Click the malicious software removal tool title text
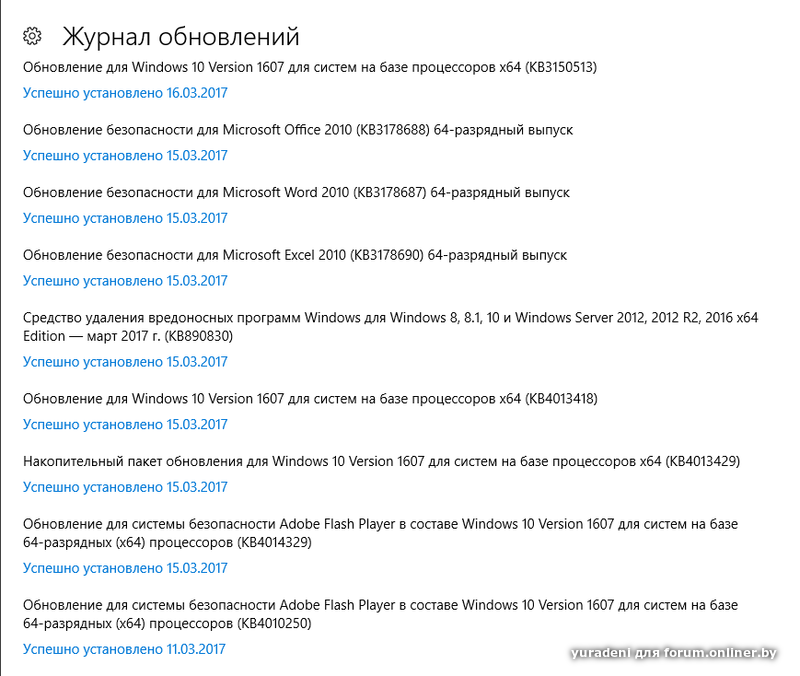 pyautogui.click(x=390, y=327)
